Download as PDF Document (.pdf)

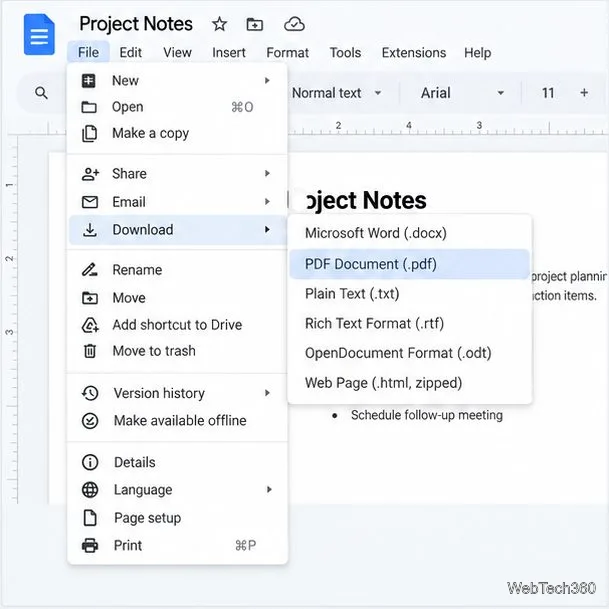pos(410,264)
